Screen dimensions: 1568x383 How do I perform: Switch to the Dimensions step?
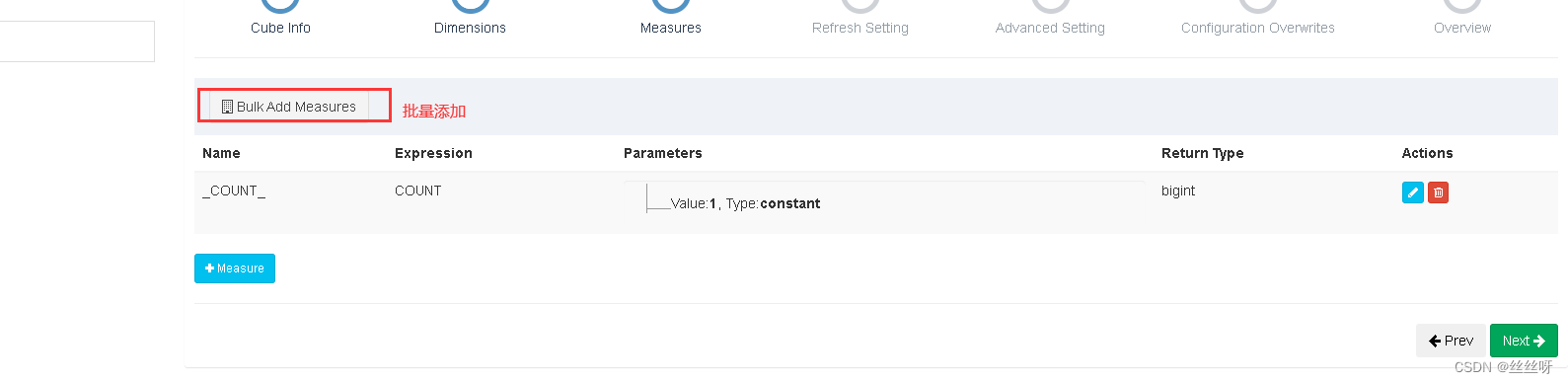(x=470, y=28)
